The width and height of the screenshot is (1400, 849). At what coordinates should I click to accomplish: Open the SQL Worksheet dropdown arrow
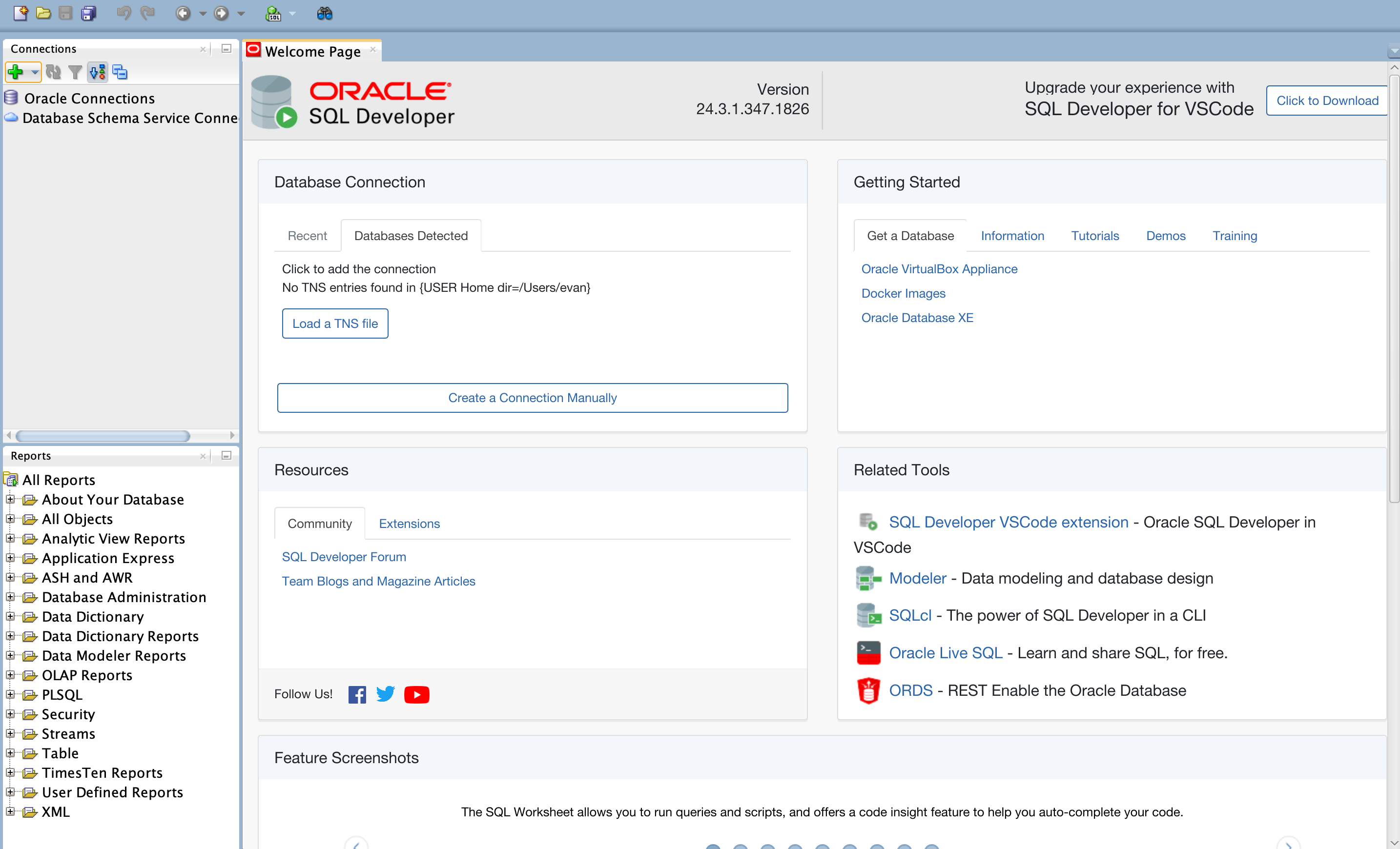[x=292, y=14]
